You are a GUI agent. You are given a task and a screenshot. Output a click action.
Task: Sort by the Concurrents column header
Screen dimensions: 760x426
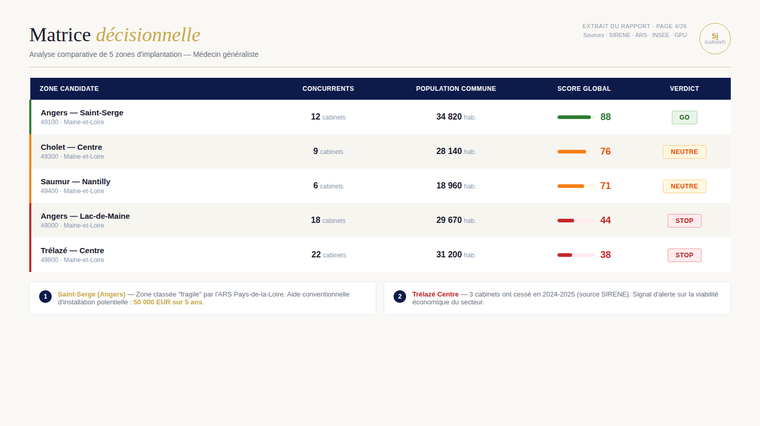tap(328, 89)
